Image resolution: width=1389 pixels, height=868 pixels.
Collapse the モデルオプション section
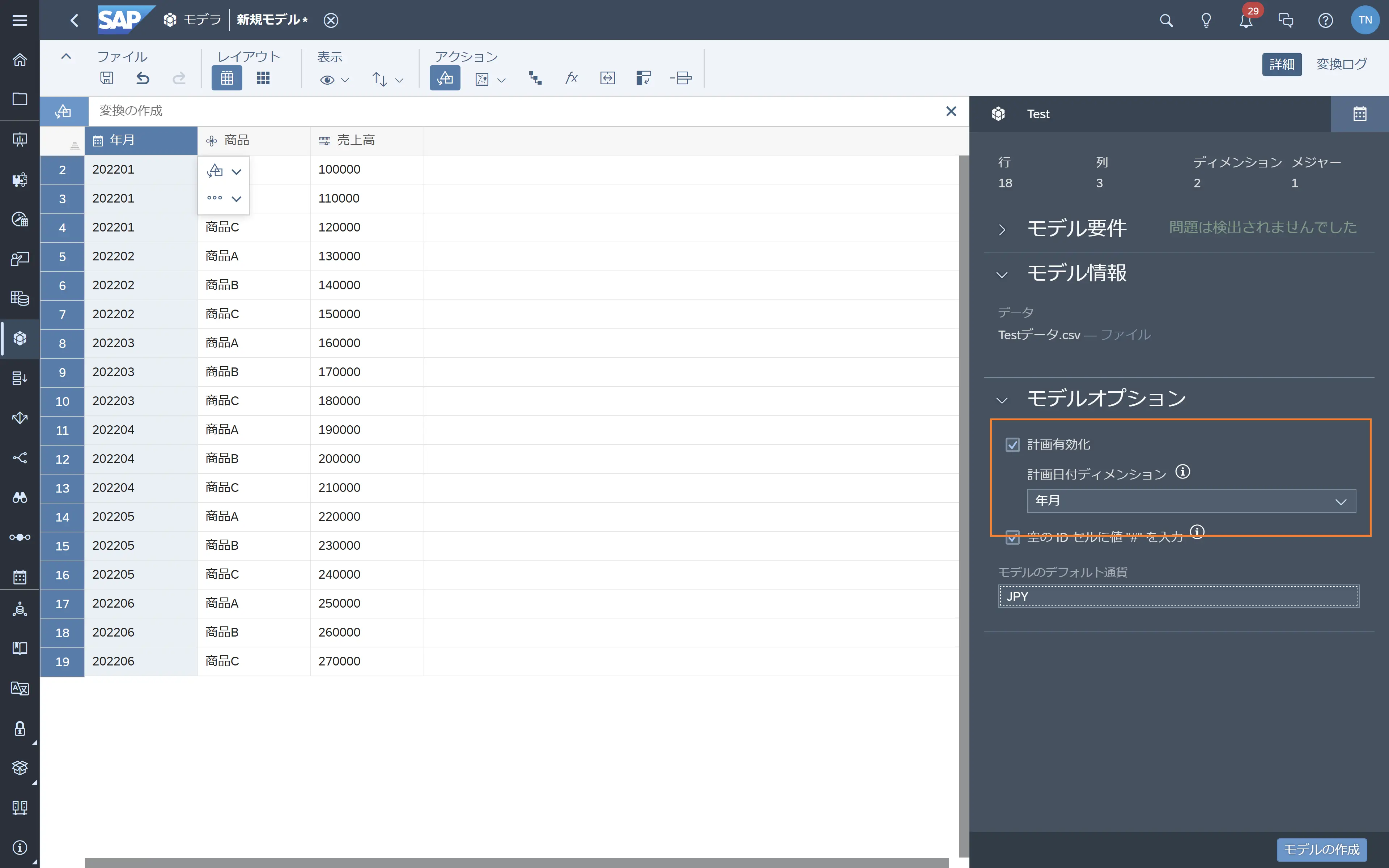(1002, 400)
